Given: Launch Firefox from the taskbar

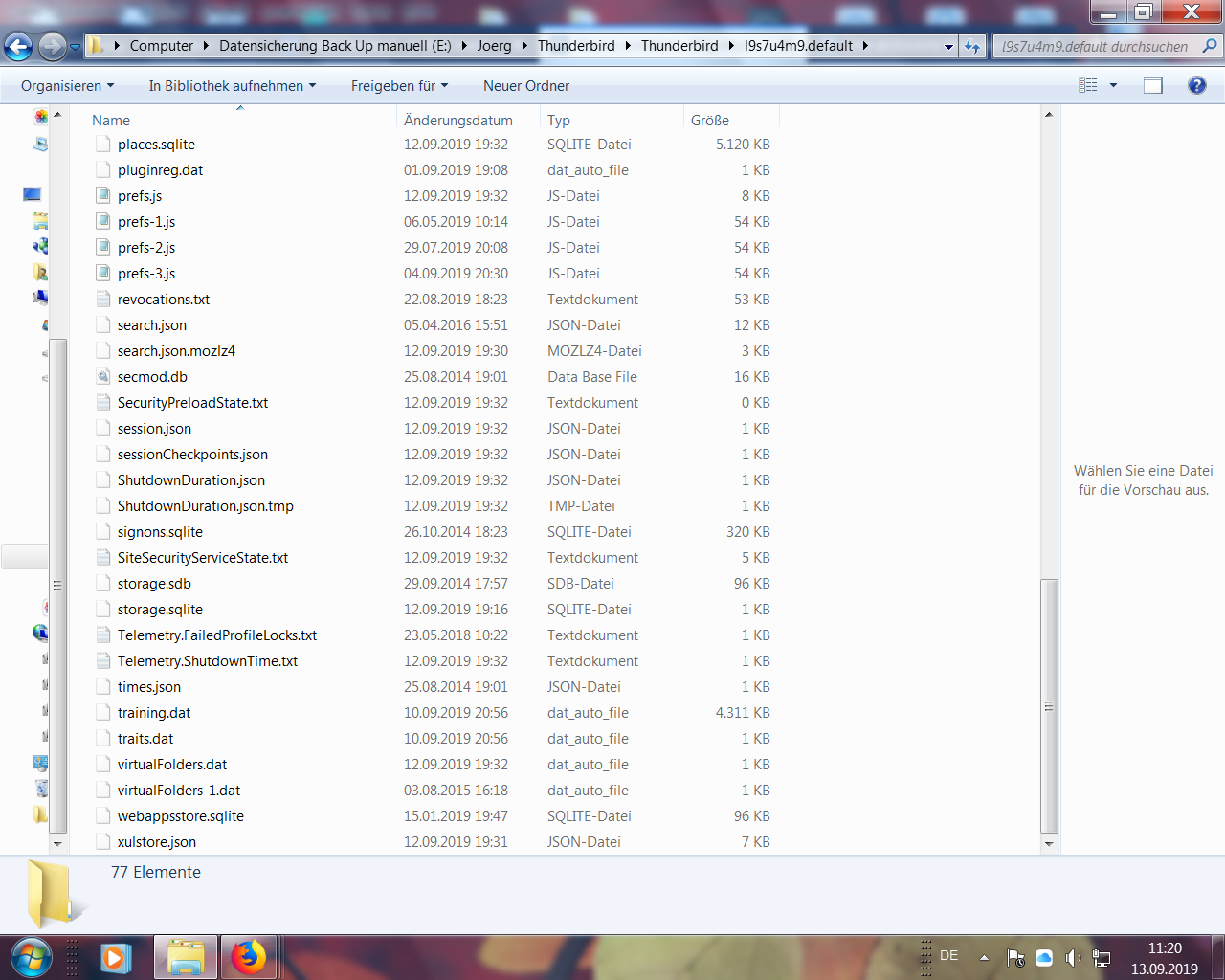Looking at the screenshot, I should click(x=249, y=957).
